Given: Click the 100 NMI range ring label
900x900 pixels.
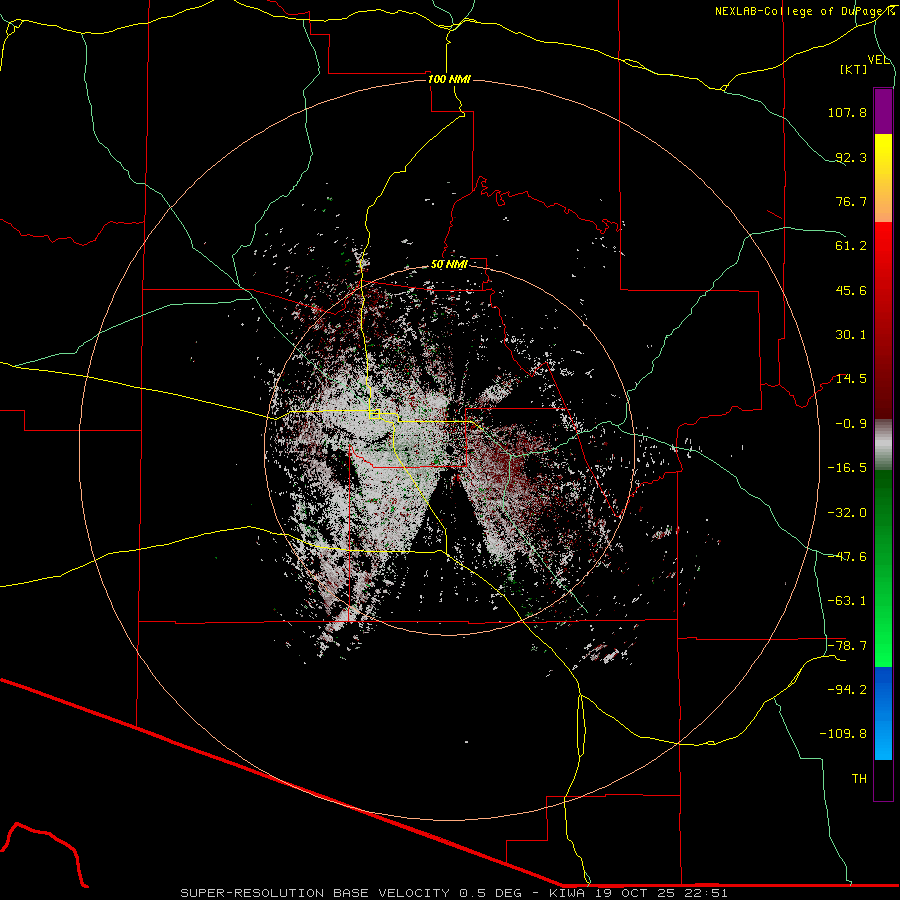Looking at the screenshot, I should (x=449, y=79).
